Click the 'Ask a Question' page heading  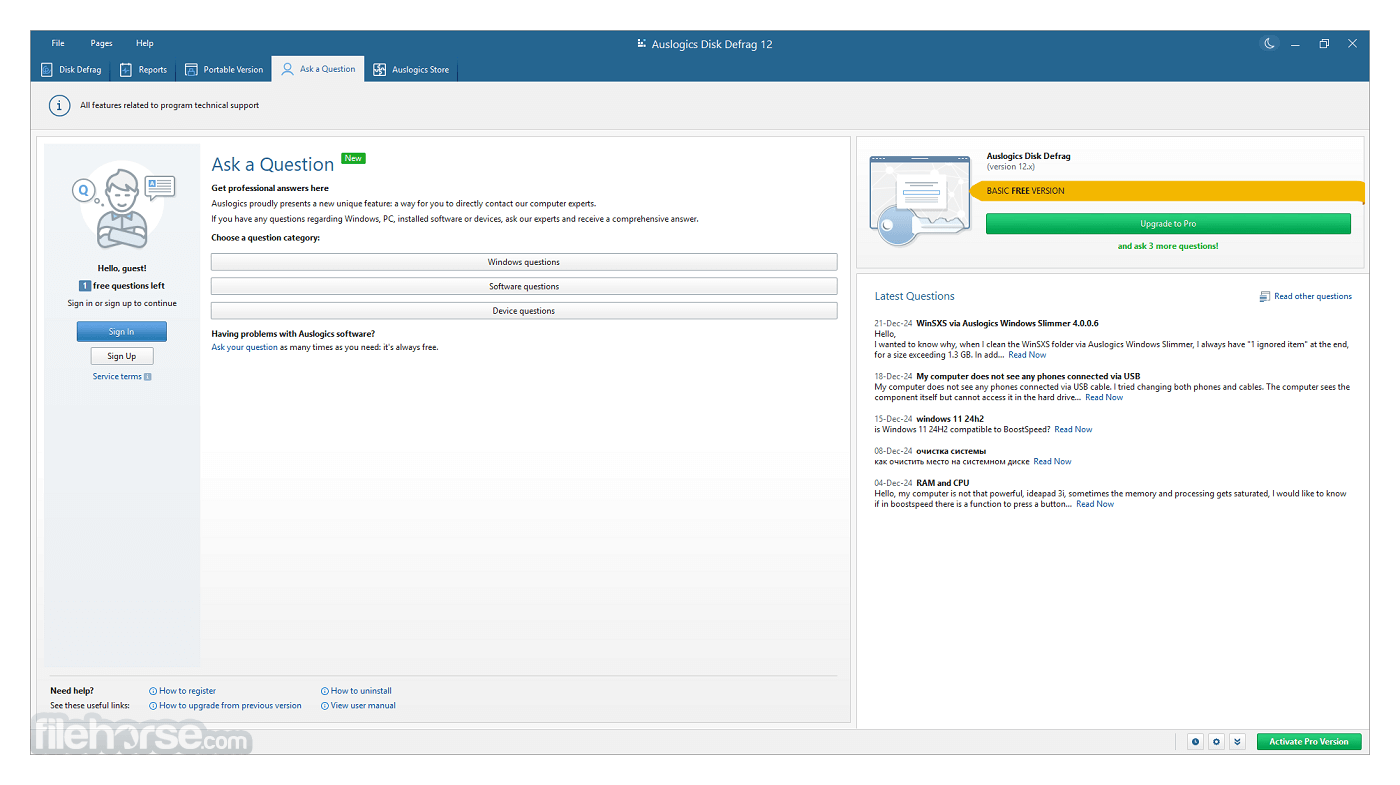(273, 165)
